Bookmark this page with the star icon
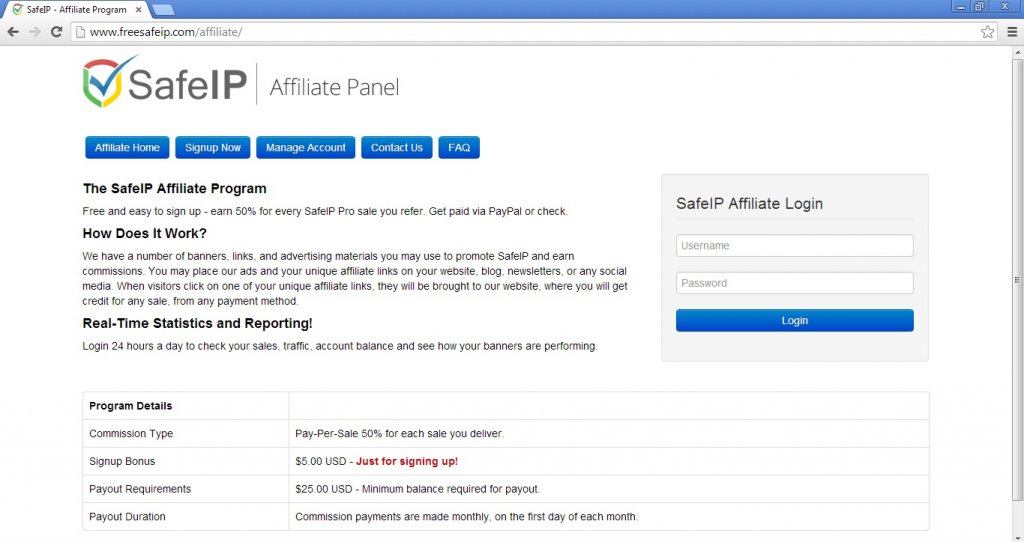 (x=987, y=31)
